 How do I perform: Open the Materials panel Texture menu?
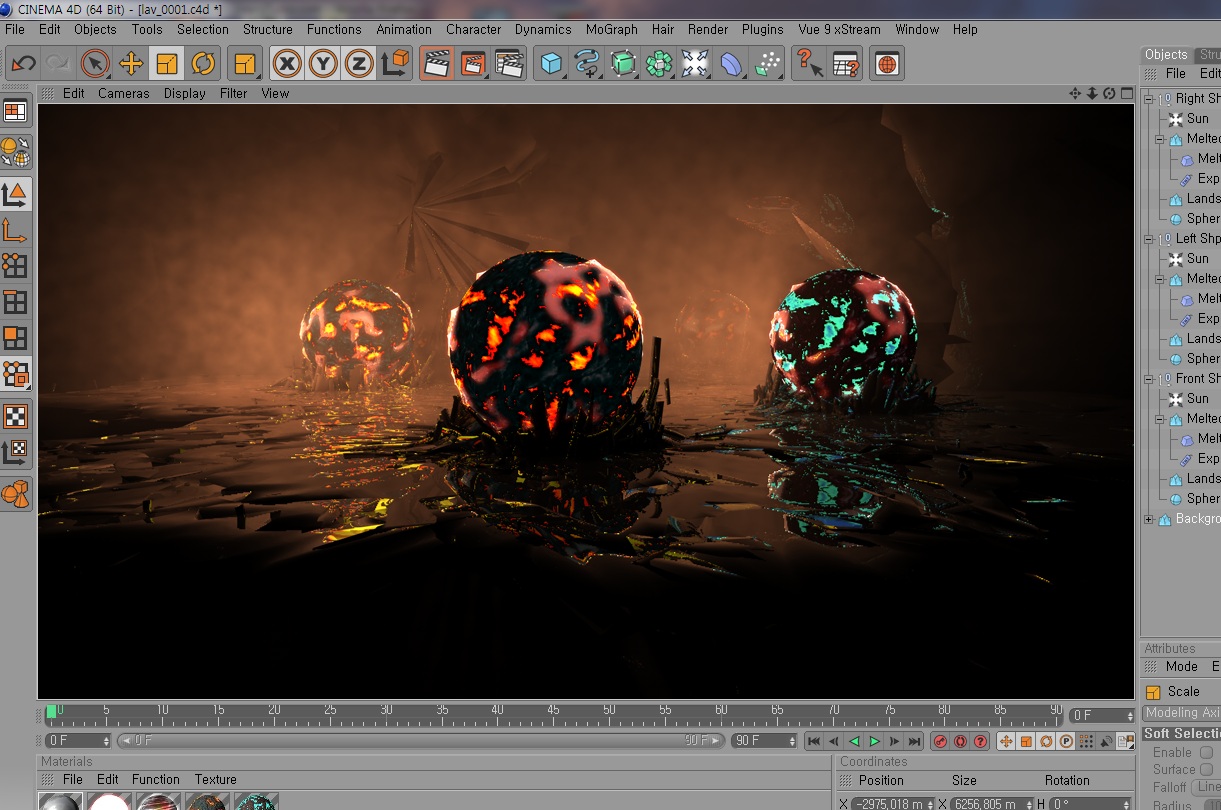pyautogui.click(x=216, y=779)
